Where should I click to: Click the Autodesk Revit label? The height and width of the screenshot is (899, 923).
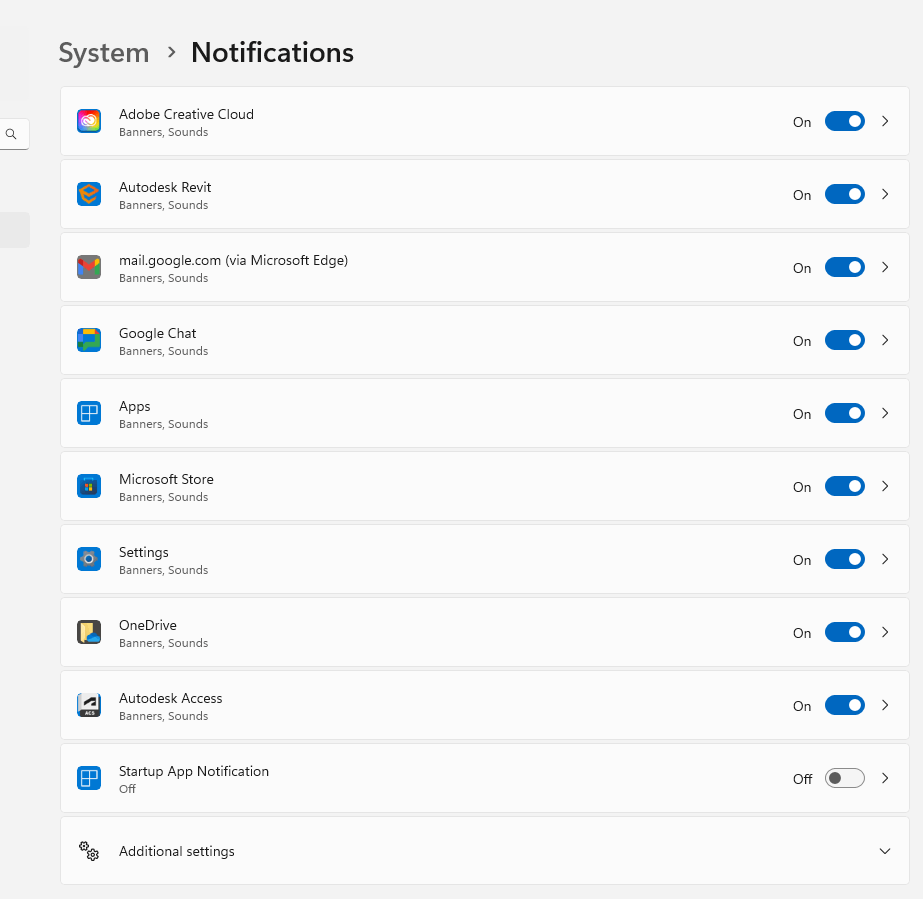tap(165, 187)
